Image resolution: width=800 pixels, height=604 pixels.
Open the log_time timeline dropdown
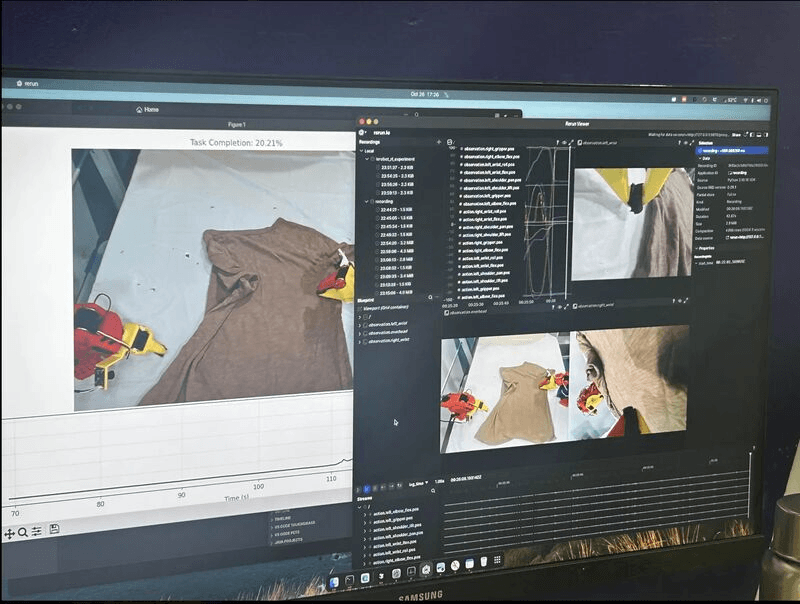coord(418,482)
